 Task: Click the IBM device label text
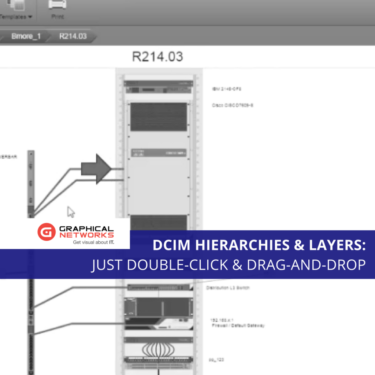(227, 89)
